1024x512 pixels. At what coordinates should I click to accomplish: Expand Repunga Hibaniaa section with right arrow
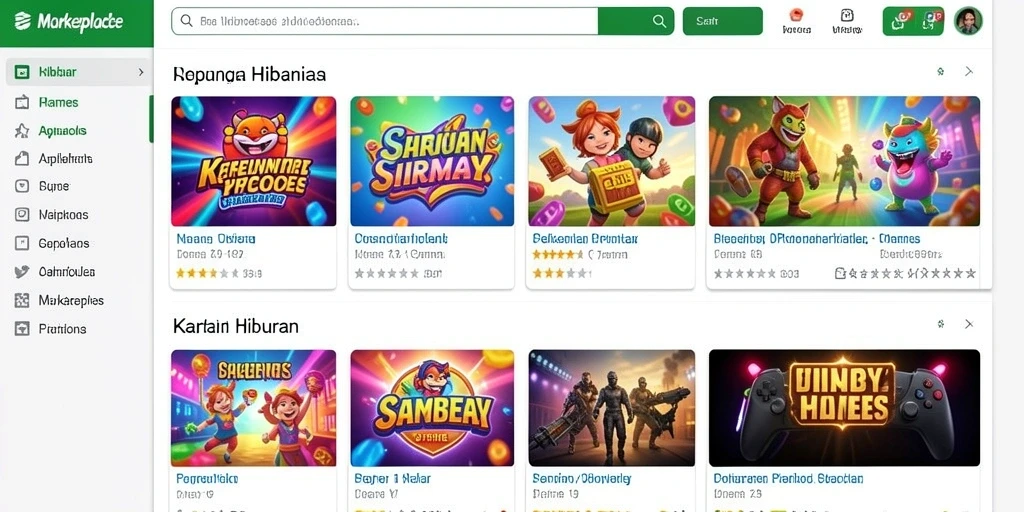pyautogui.click(x=969, y=71)
